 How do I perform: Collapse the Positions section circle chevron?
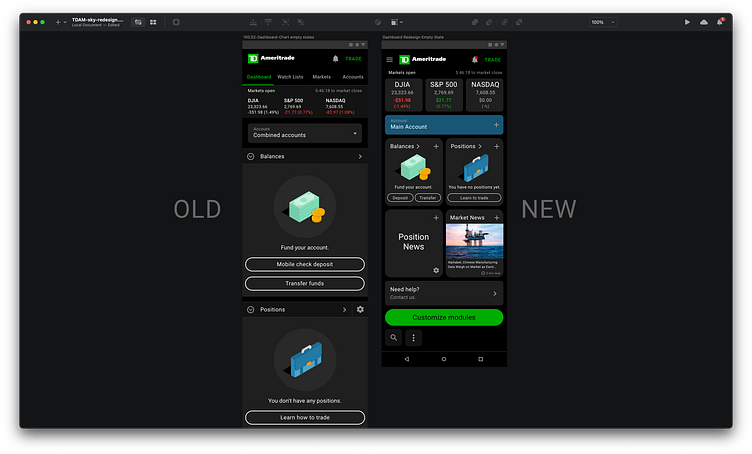(250, 310)
